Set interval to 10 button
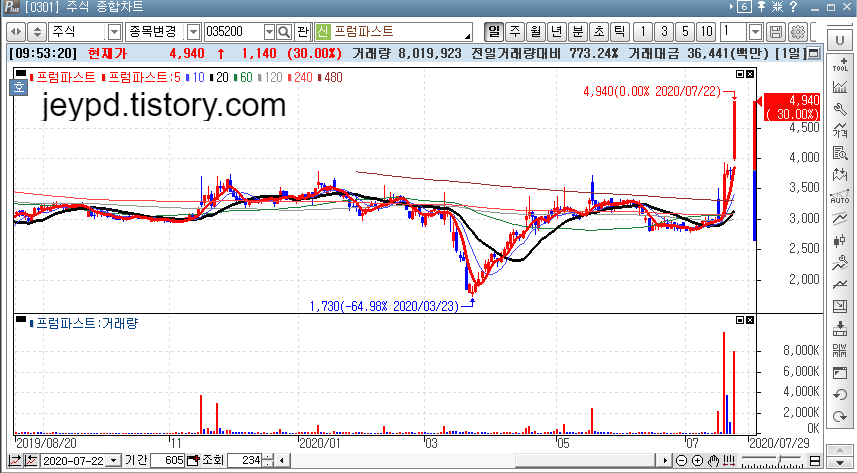 pyautogui.click(x=707, y=32)
